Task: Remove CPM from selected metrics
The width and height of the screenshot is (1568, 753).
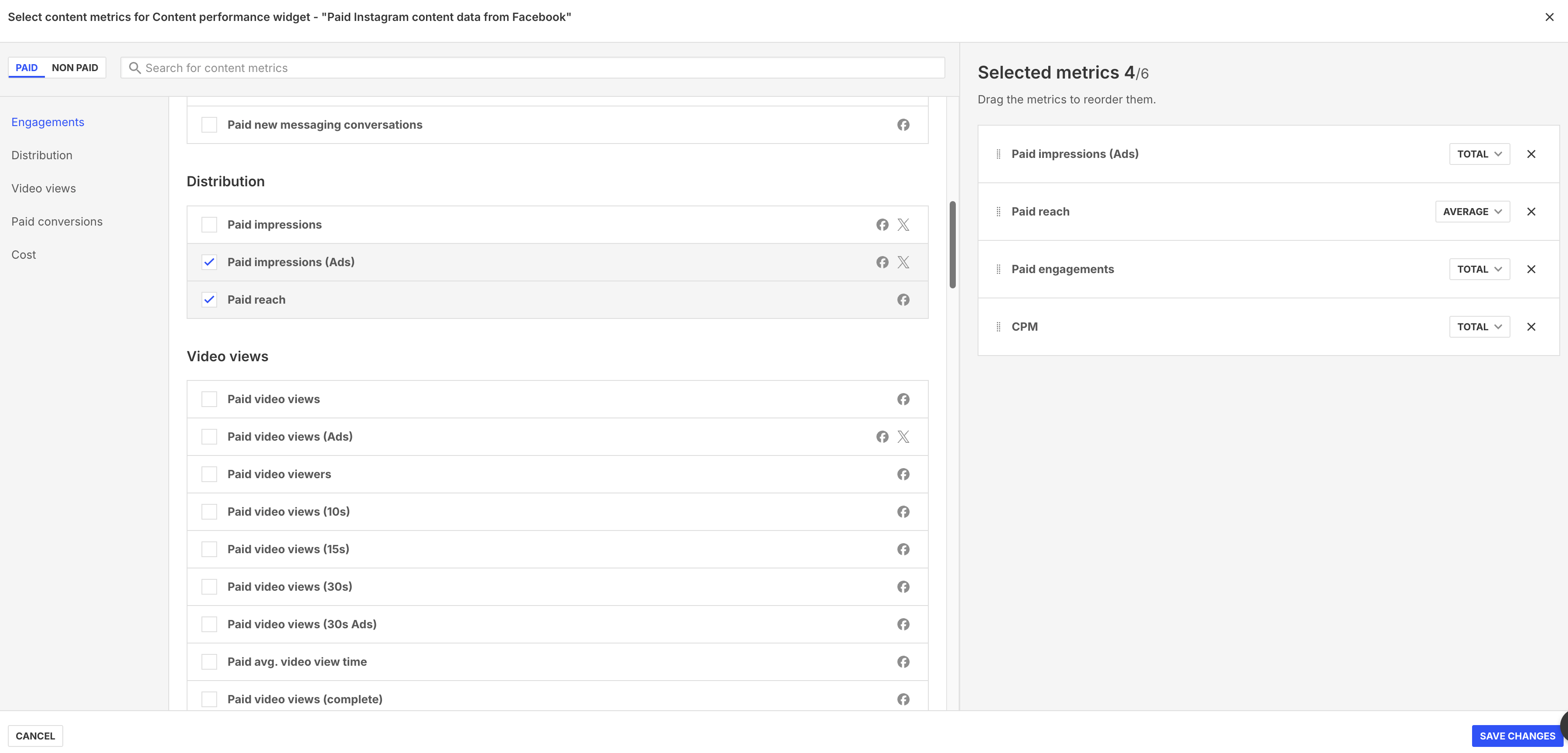Action: point(1531,326)
